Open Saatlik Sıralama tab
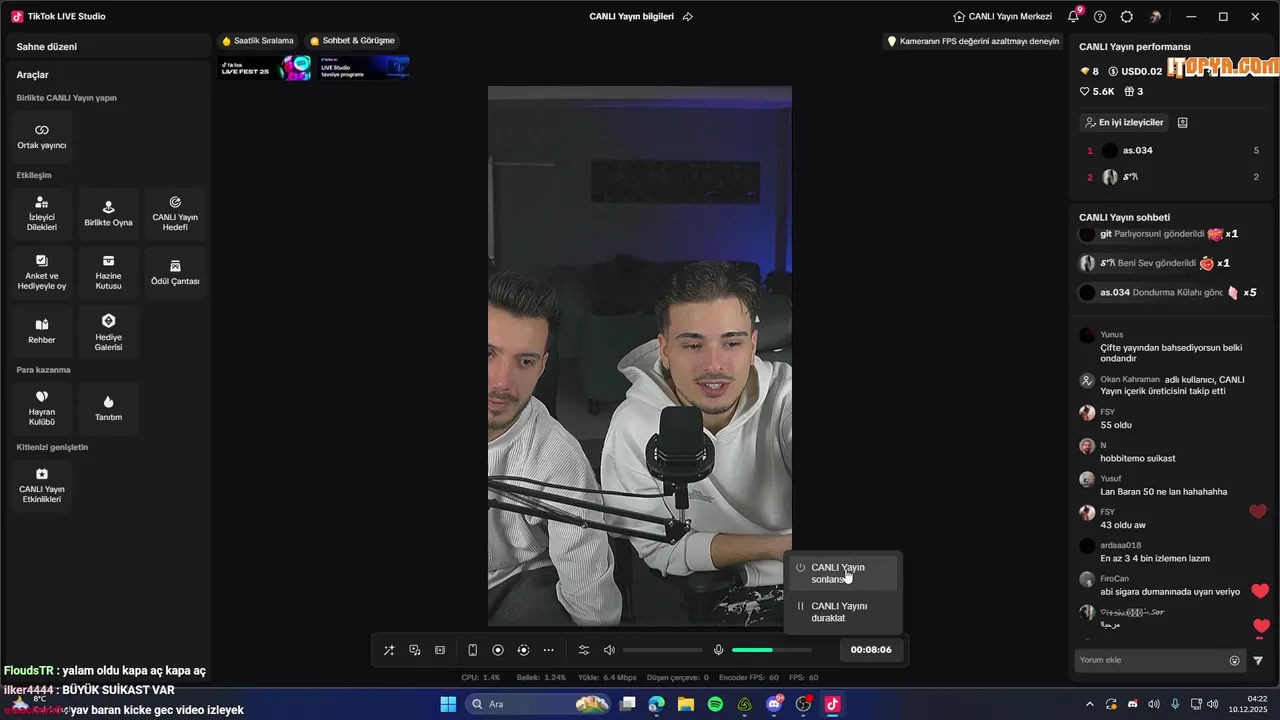Image resolution: width=1280 pixels, height=720 pixels. [258, 41]
